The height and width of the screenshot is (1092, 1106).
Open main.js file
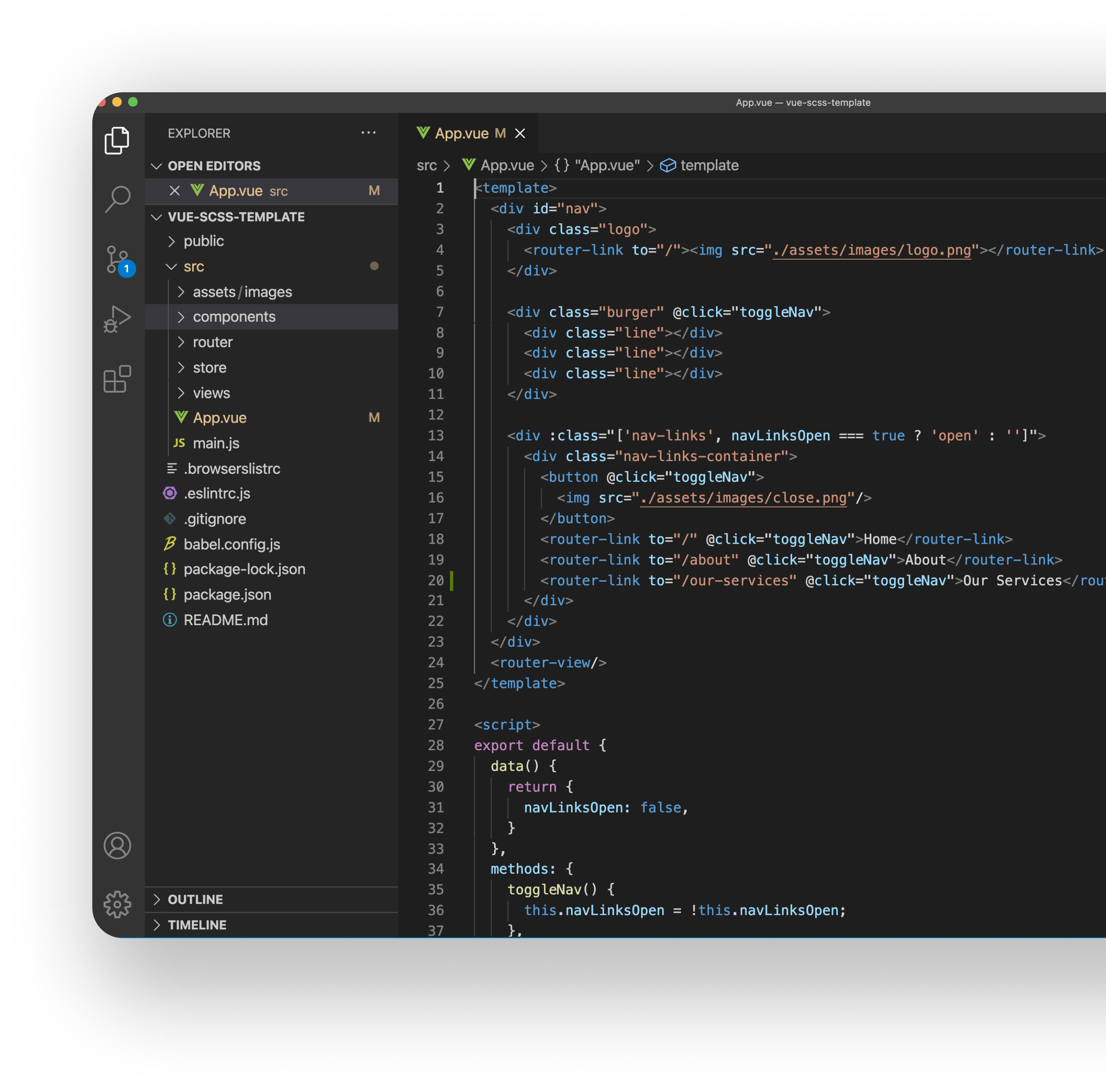(272, 443)
